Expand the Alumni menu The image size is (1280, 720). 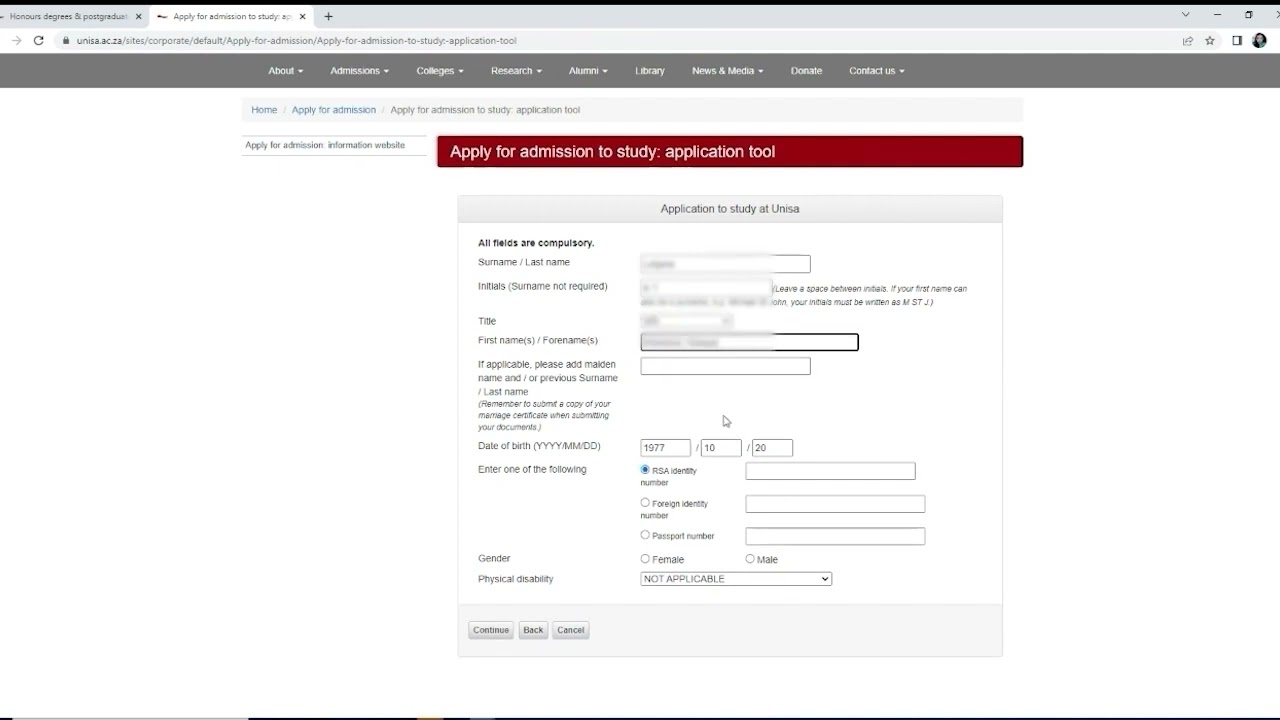[x=588, y=71]
